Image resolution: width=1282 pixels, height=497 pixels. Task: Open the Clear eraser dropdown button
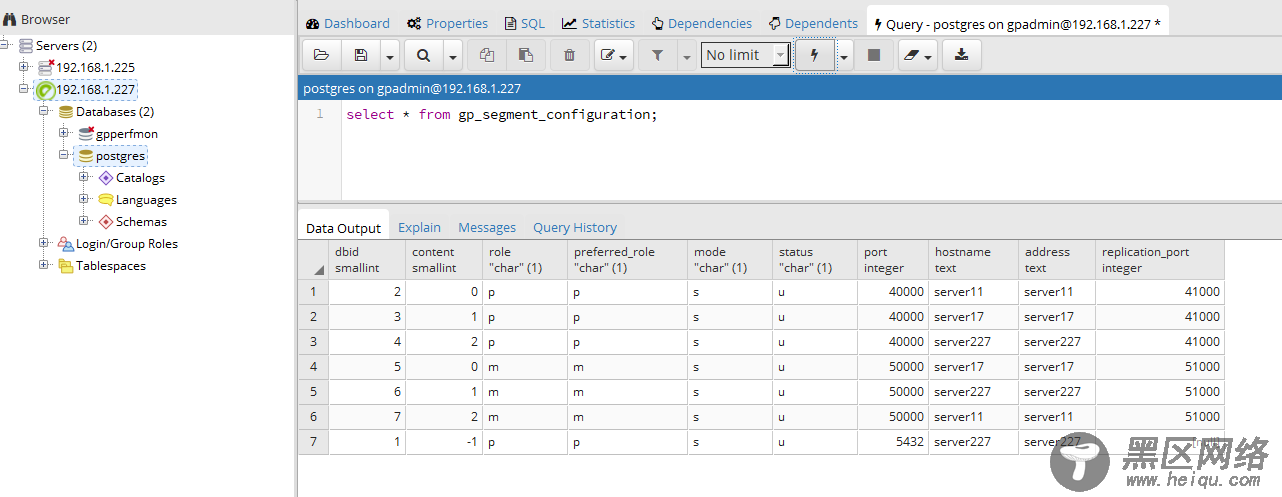tap(917, 55)
